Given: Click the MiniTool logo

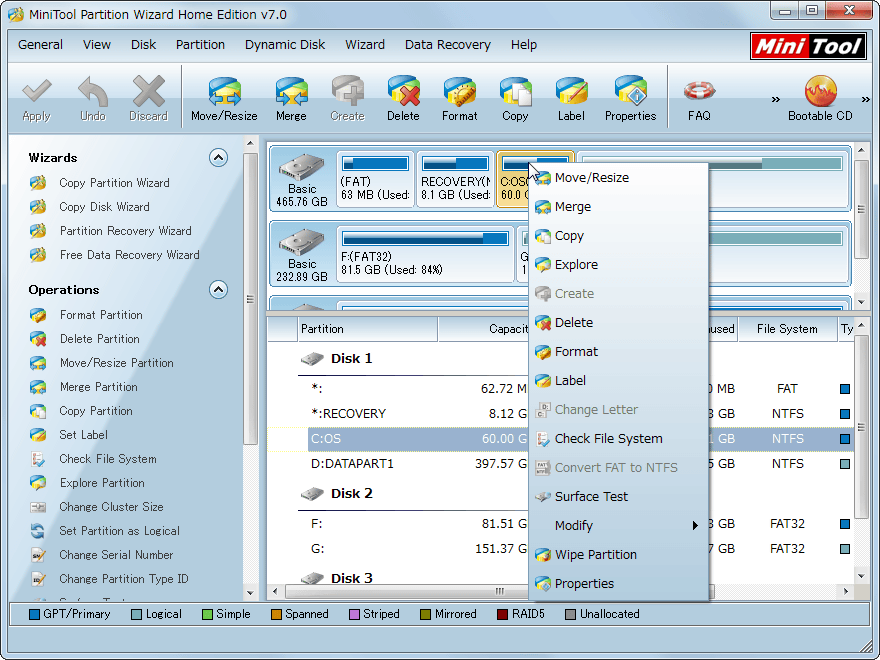Looking at the screenshot, I should pyautogui.click(x=808, y=46).
